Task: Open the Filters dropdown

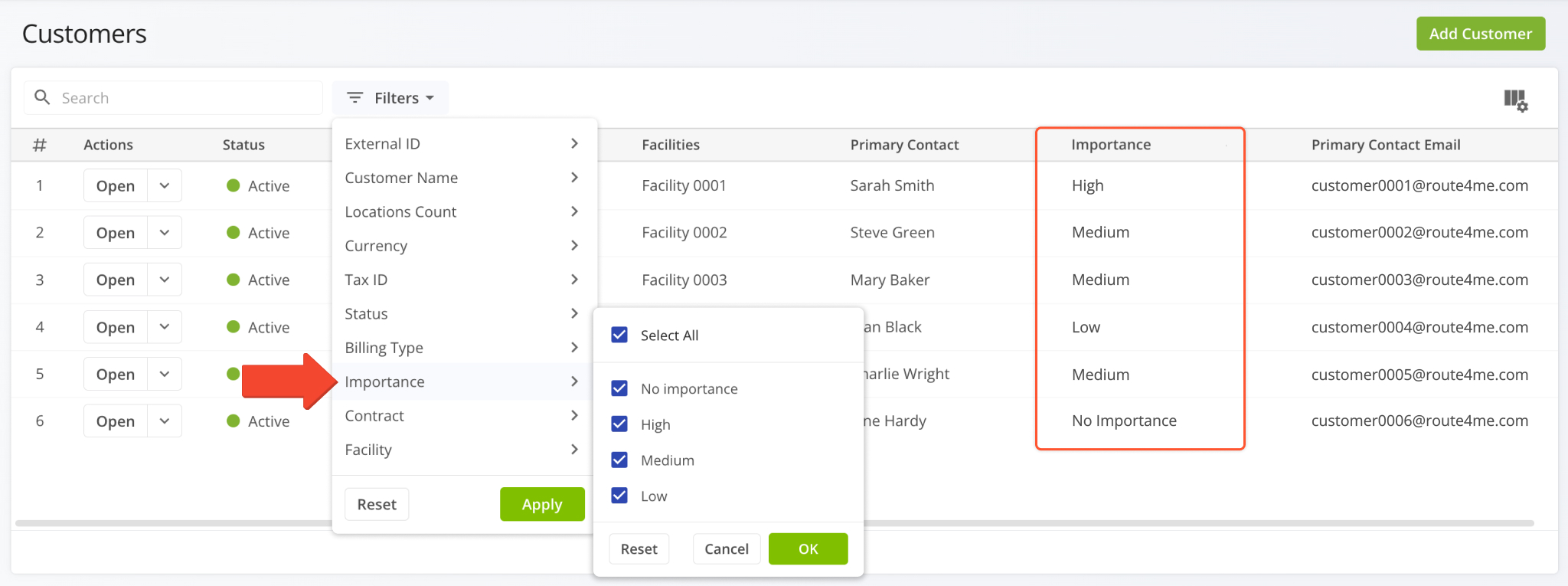Action: pos(390,98)
